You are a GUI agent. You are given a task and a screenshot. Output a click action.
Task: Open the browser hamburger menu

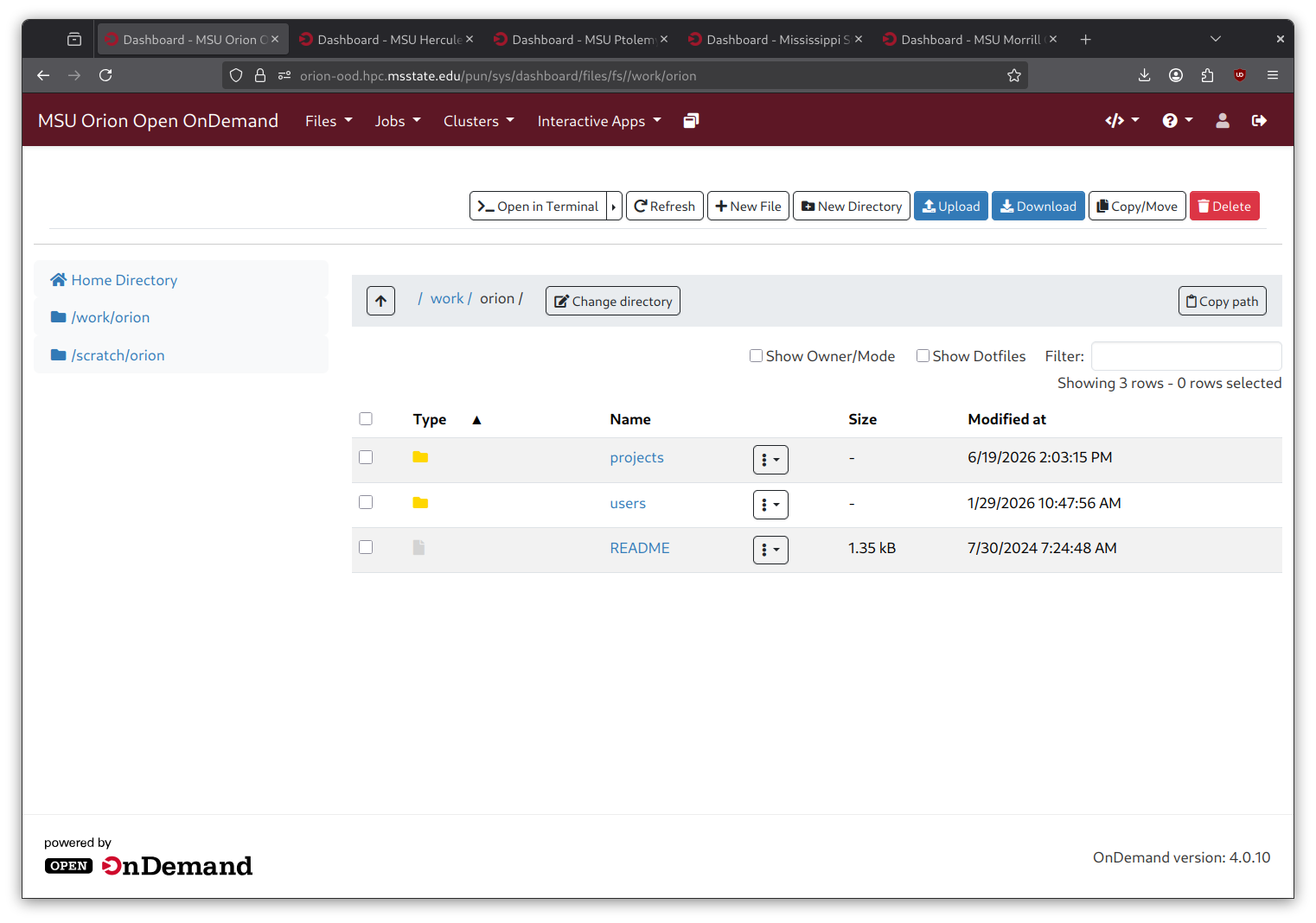coord(1273,75)
